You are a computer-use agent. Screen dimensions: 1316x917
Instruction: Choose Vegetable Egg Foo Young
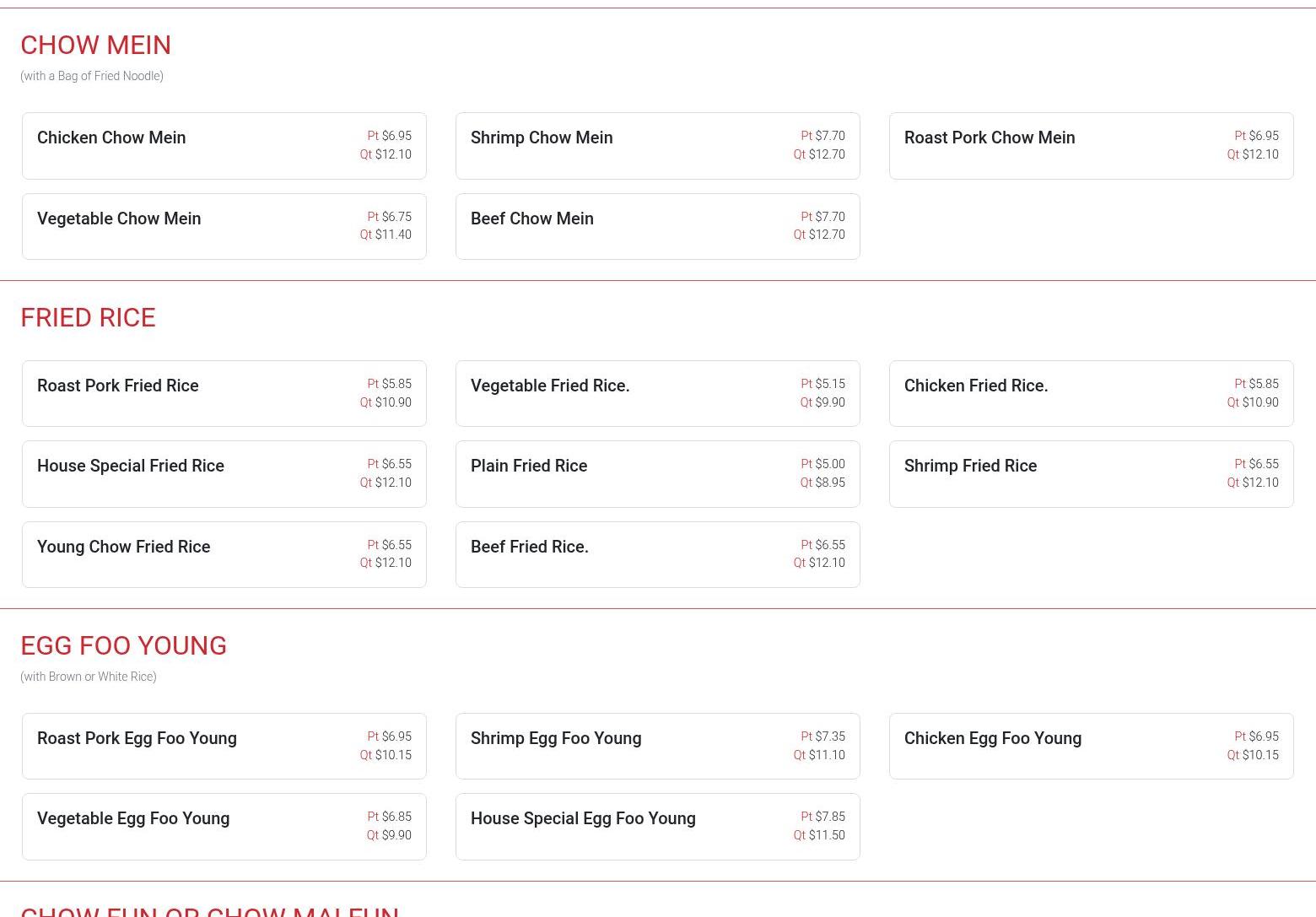224,827
